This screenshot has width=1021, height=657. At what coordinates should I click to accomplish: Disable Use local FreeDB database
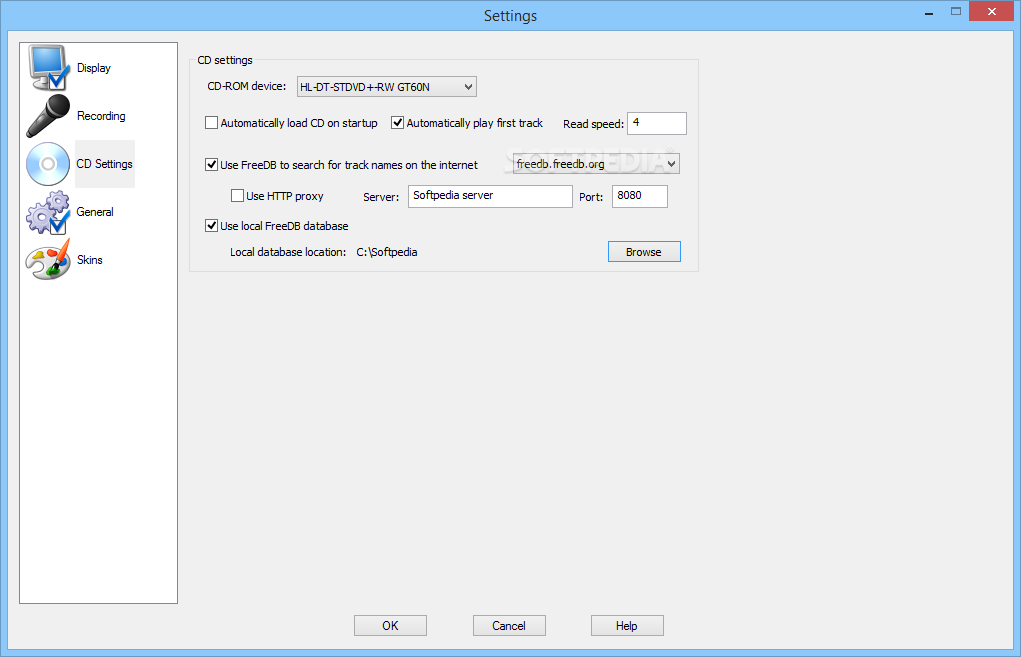pyautogui.click(x=212, y=226)
